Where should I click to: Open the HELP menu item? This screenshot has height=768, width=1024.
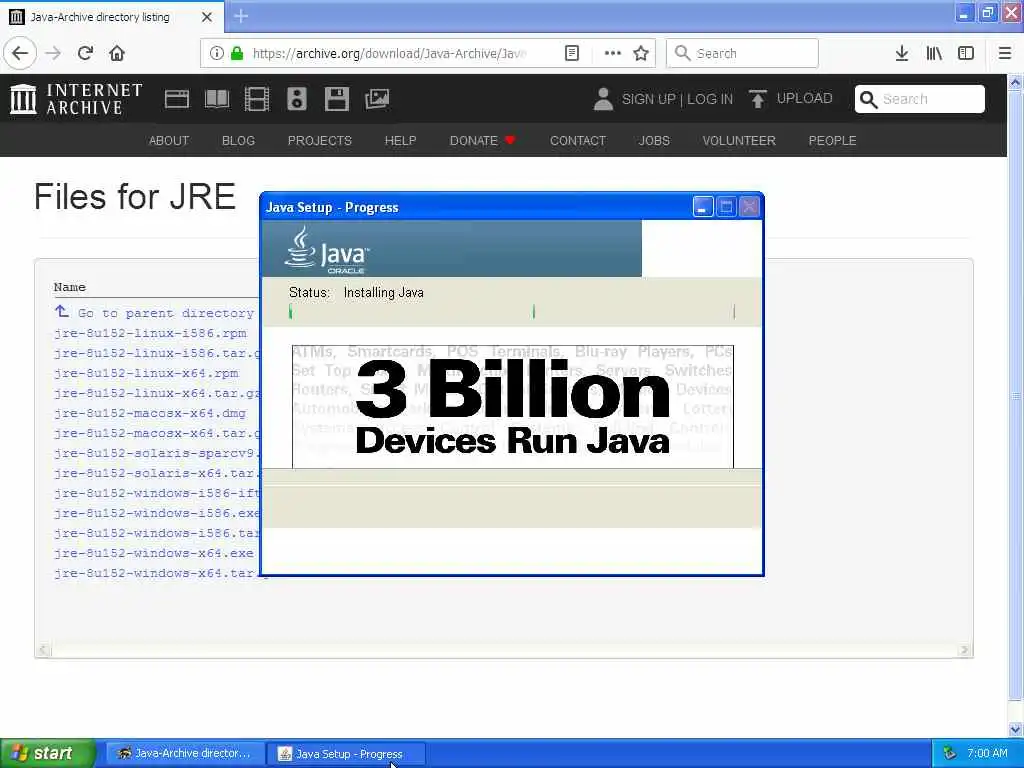[x=400, y=140]
